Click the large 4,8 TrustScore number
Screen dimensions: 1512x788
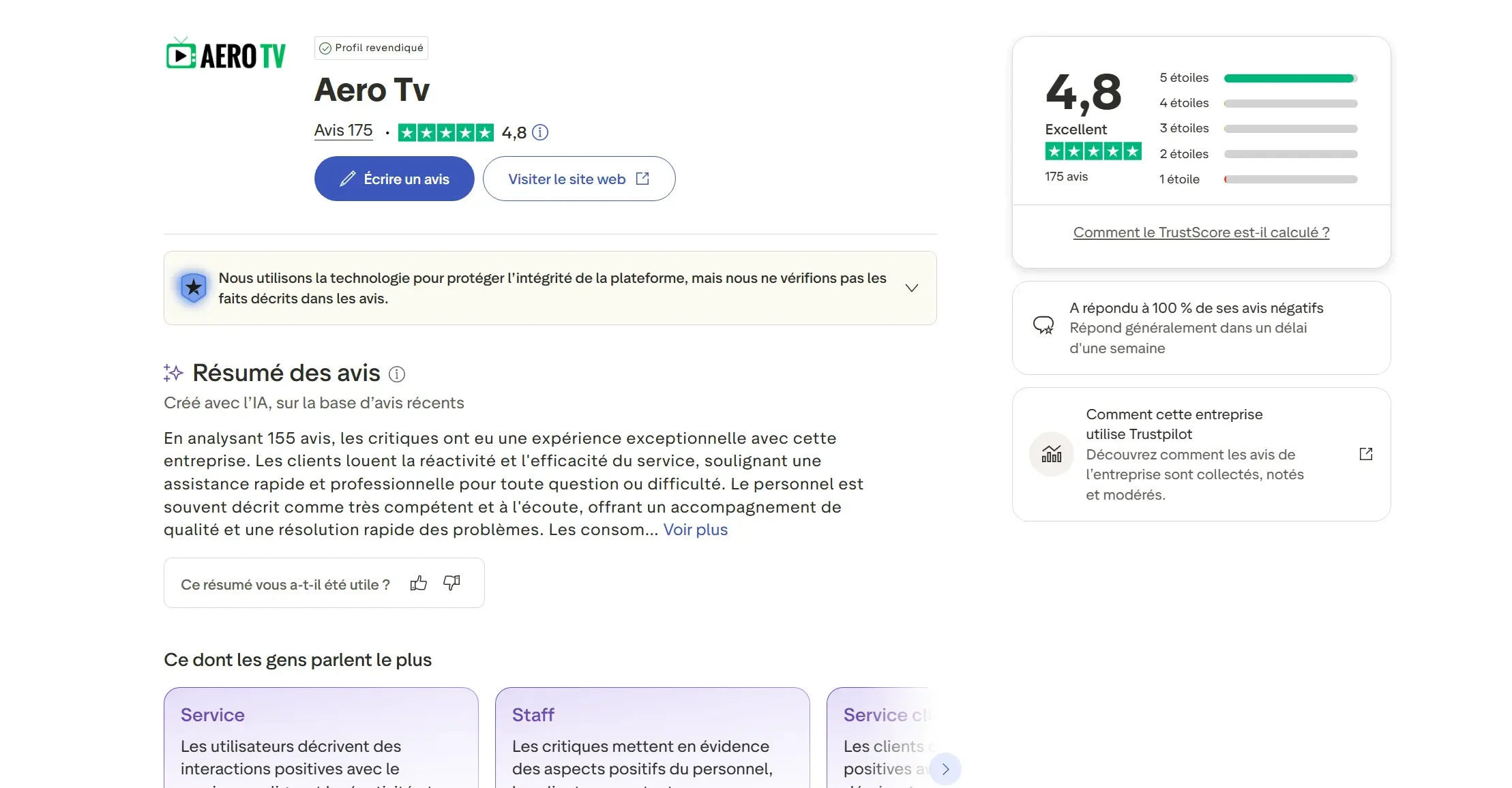(1084, 92)
